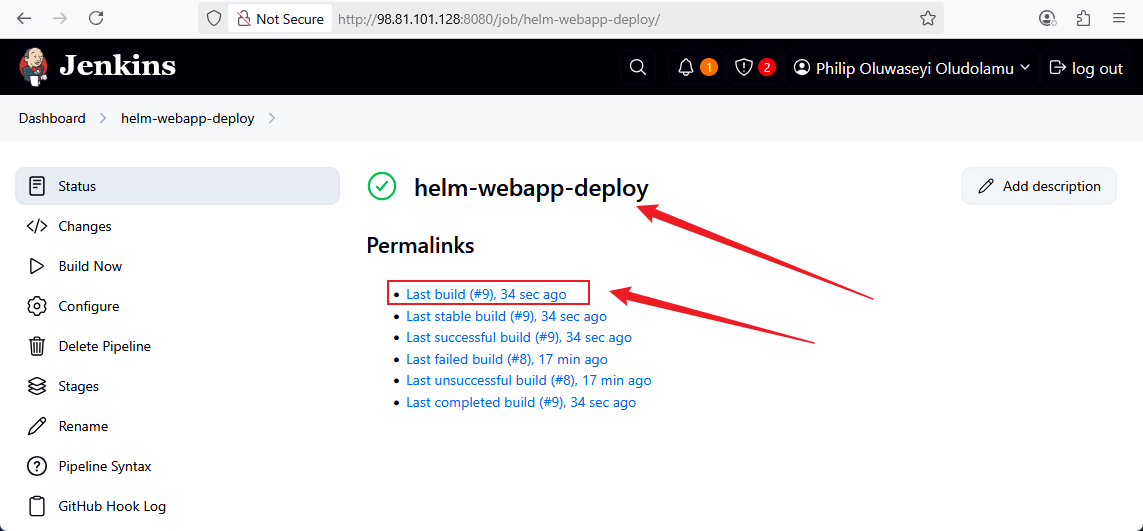1143x531 pixels.
Task: Open the browser hamburger menu
Action: pyautogui.click(x=1119, y=19)
